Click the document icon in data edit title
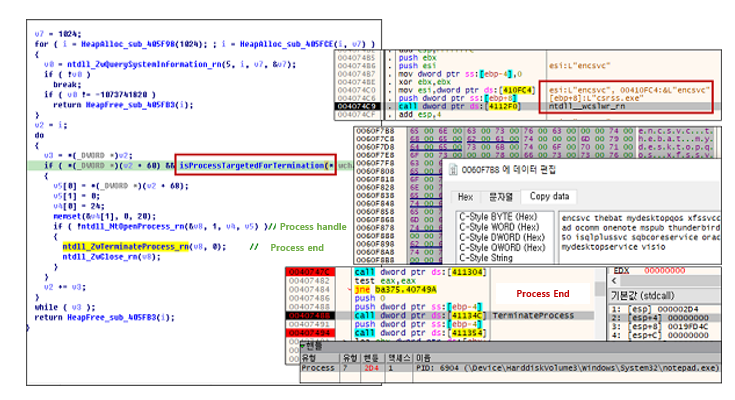The height and width of the screenshot is (400, 735). coord(453,170)
